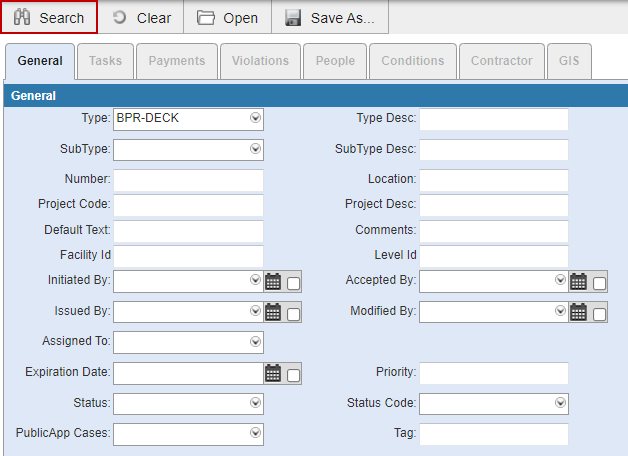Click the Save As floppy disk icon

coord(293,18)
